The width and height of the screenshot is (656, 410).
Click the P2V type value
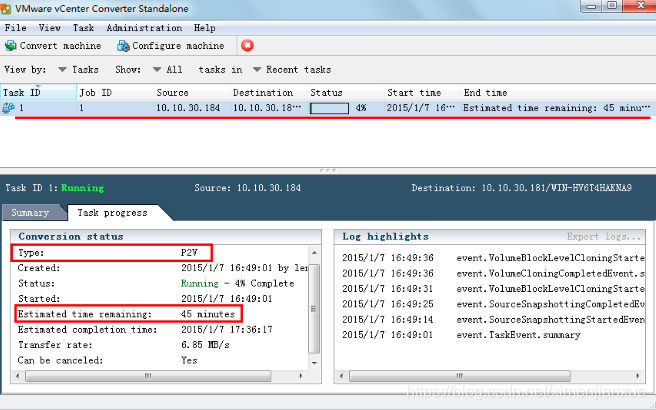click(189, 253)
